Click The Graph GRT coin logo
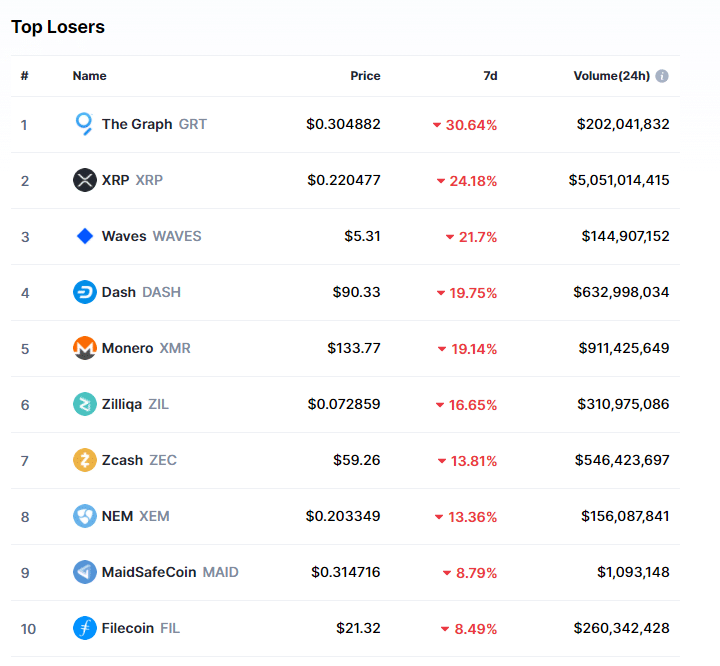The height and width of the screenshot is (666, 720). pos(85,124)
